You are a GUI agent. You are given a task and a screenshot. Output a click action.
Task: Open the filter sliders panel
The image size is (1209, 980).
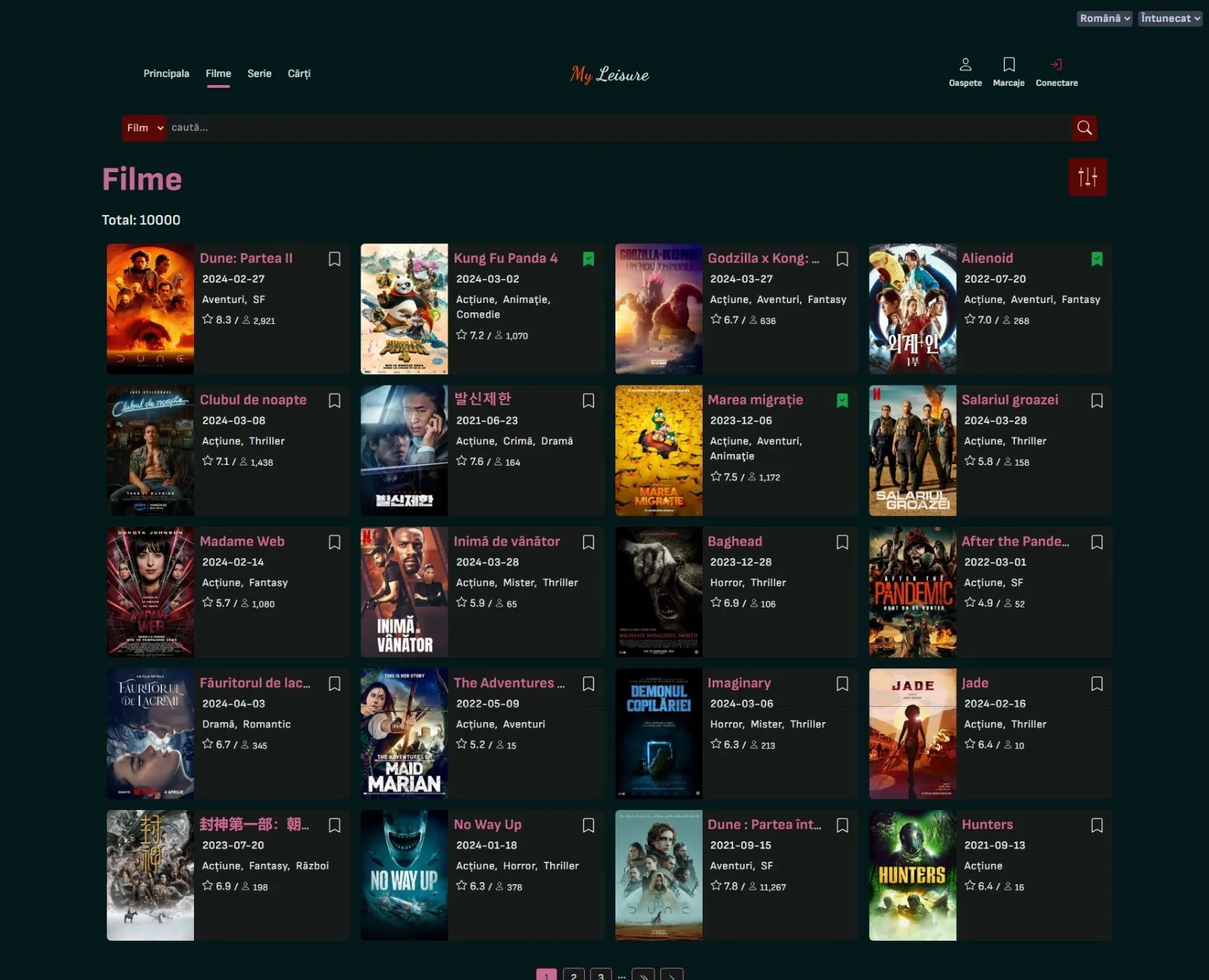pos(1087,177)
